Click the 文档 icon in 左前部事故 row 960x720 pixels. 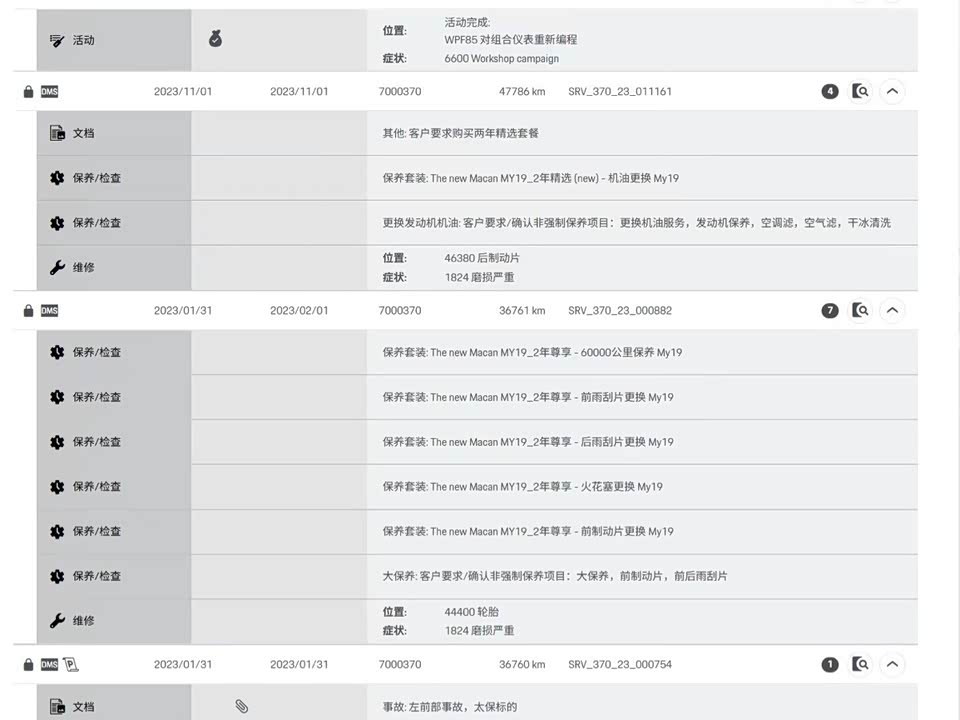[x=57, y=707]
